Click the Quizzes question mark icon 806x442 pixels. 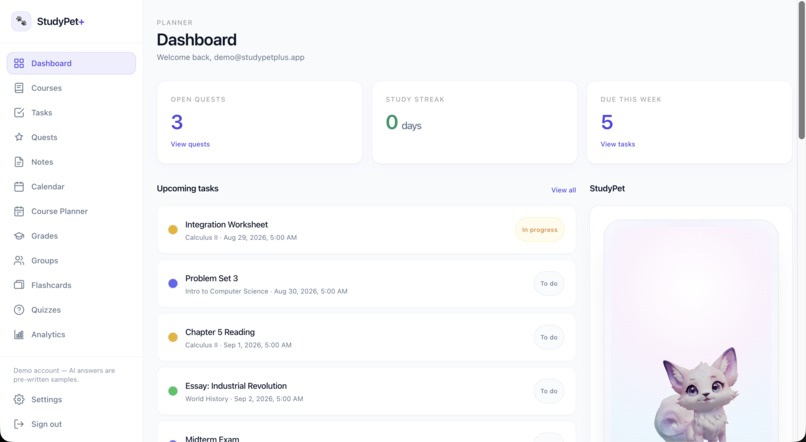point(19,310)
